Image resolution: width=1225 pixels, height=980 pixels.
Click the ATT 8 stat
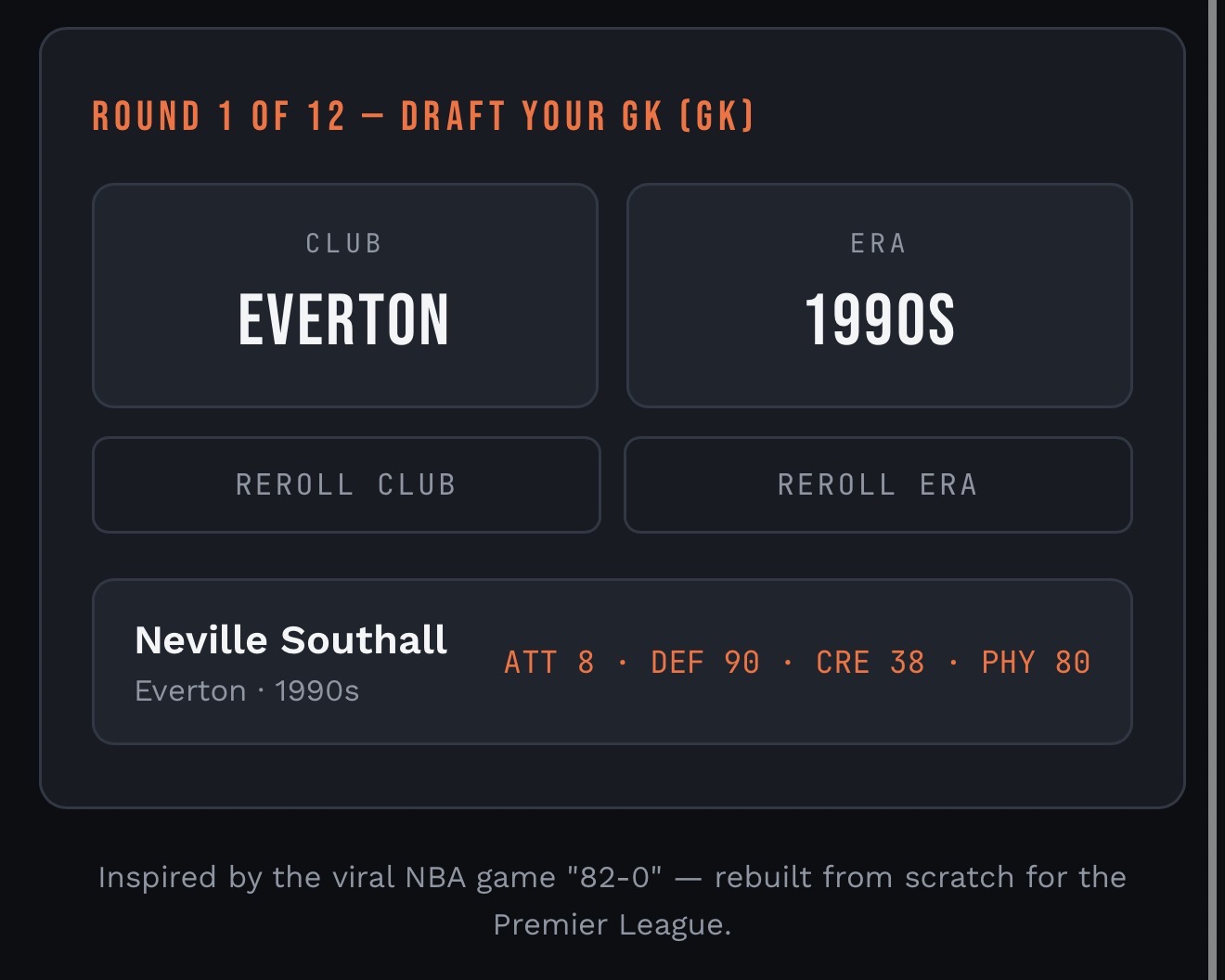(x=549, y=663)
